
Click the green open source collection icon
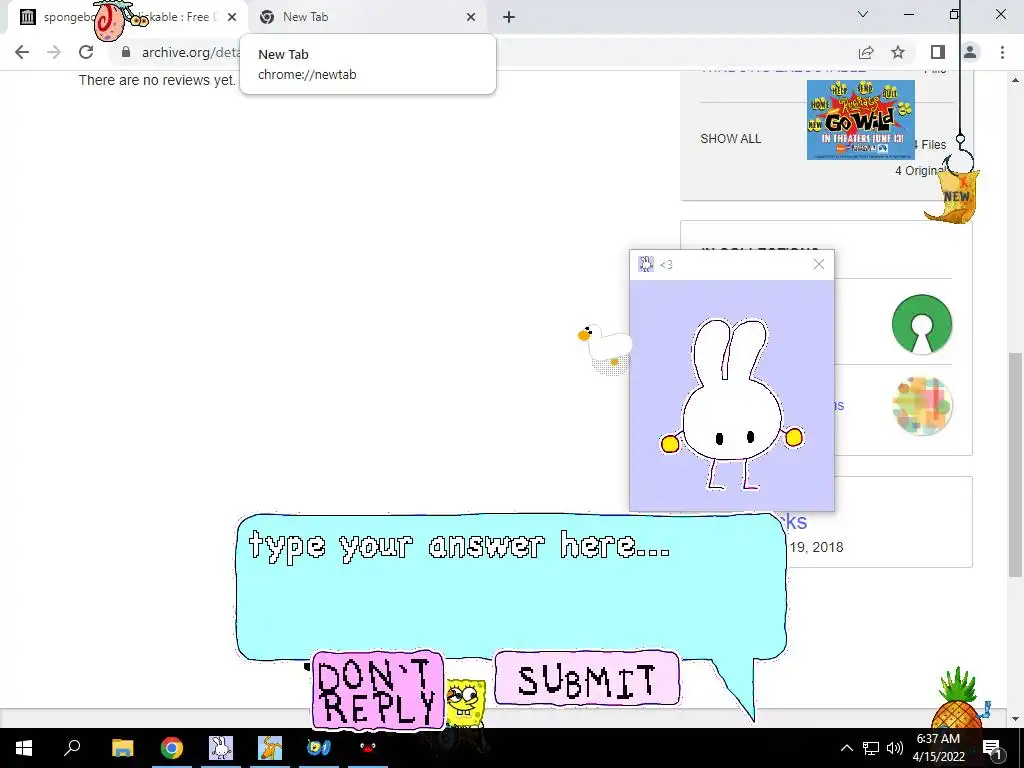pyautogui.click(x=921, y=324)
